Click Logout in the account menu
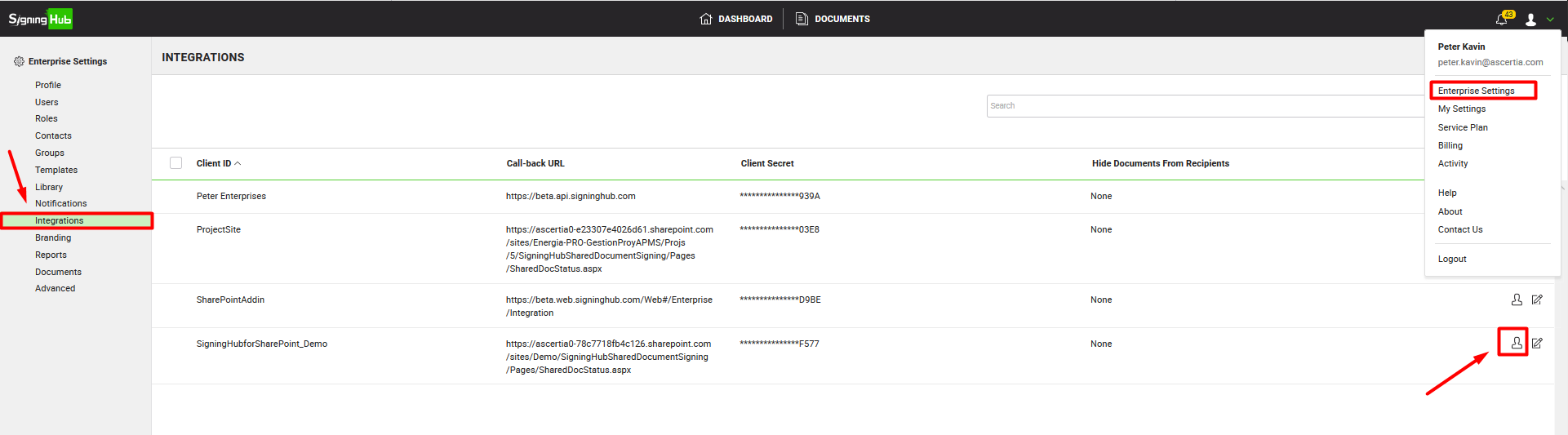This screenshot has width=1568, height=435. [x=1452, y=259]
